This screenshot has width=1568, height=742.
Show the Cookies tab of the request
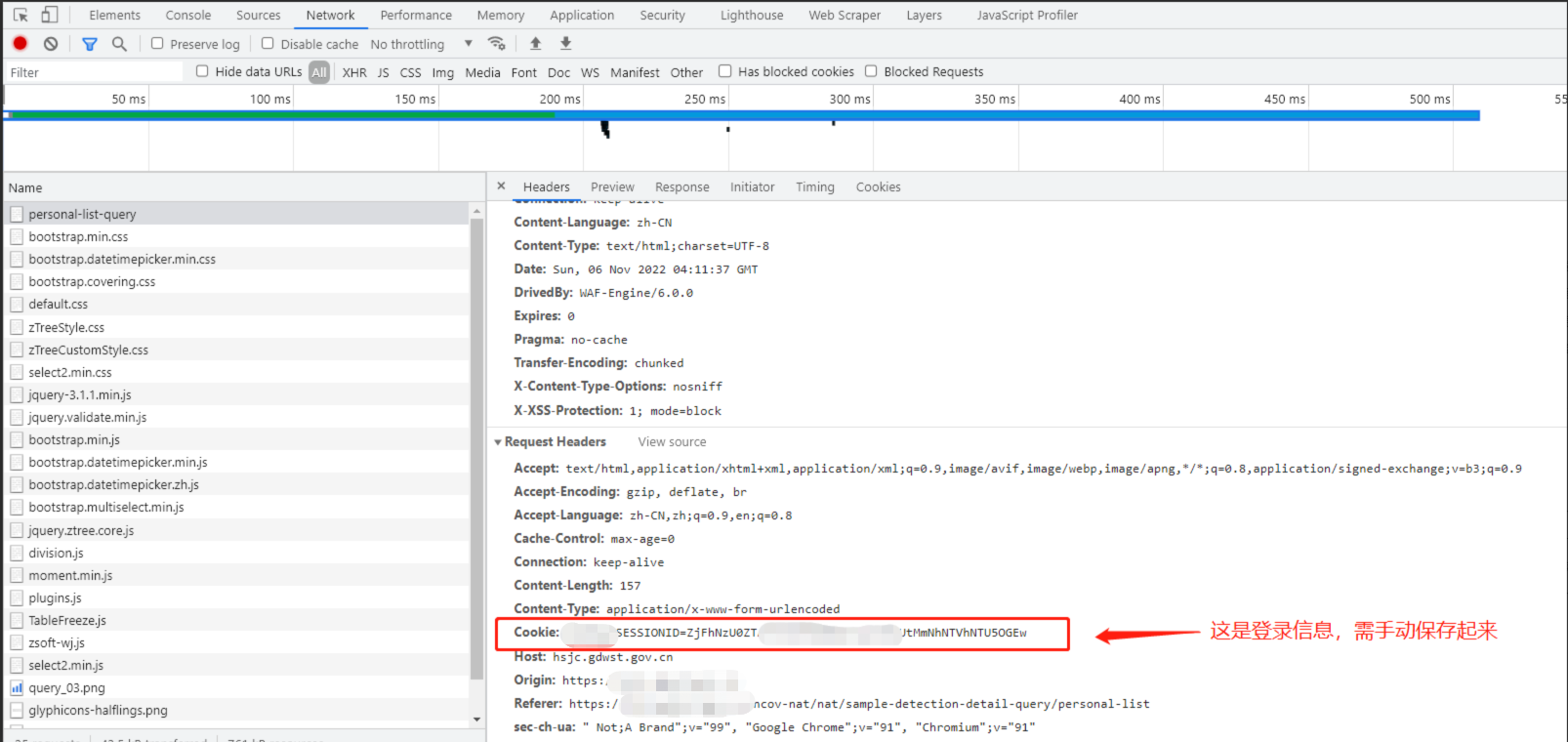[x=879, y=186]
